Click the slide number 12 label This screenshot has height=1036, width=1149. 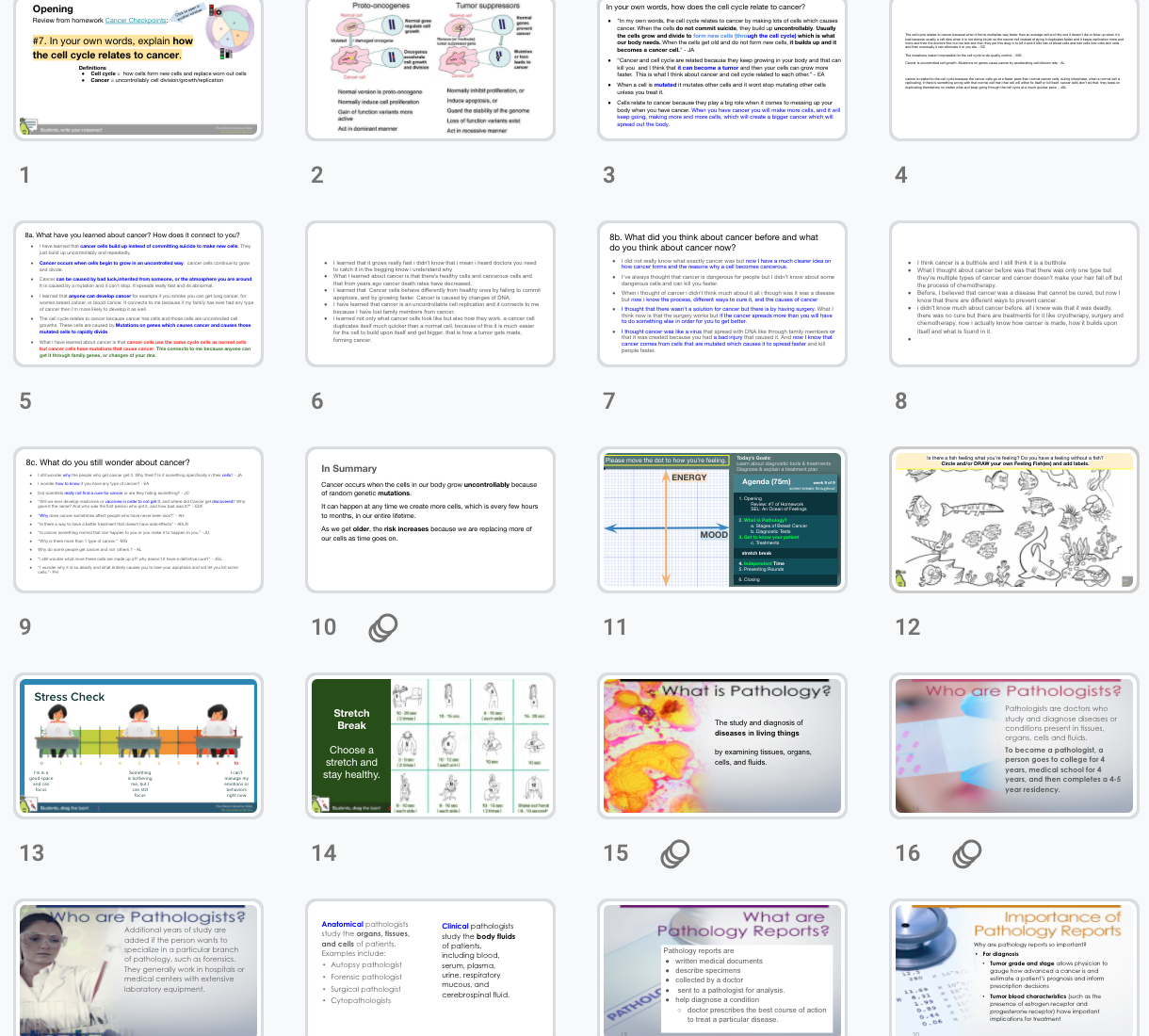tap(907, 627)
